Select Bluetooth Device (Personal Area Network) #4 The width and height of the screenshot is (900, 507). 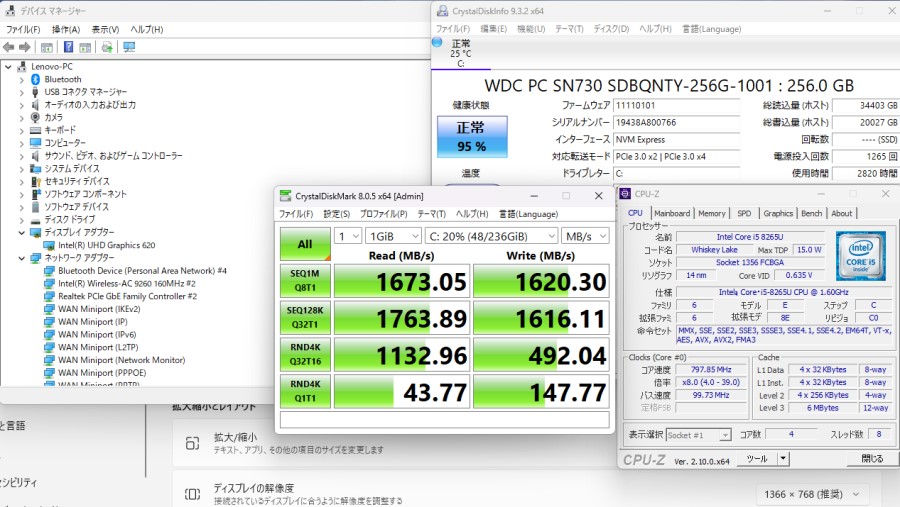(142, 270)
